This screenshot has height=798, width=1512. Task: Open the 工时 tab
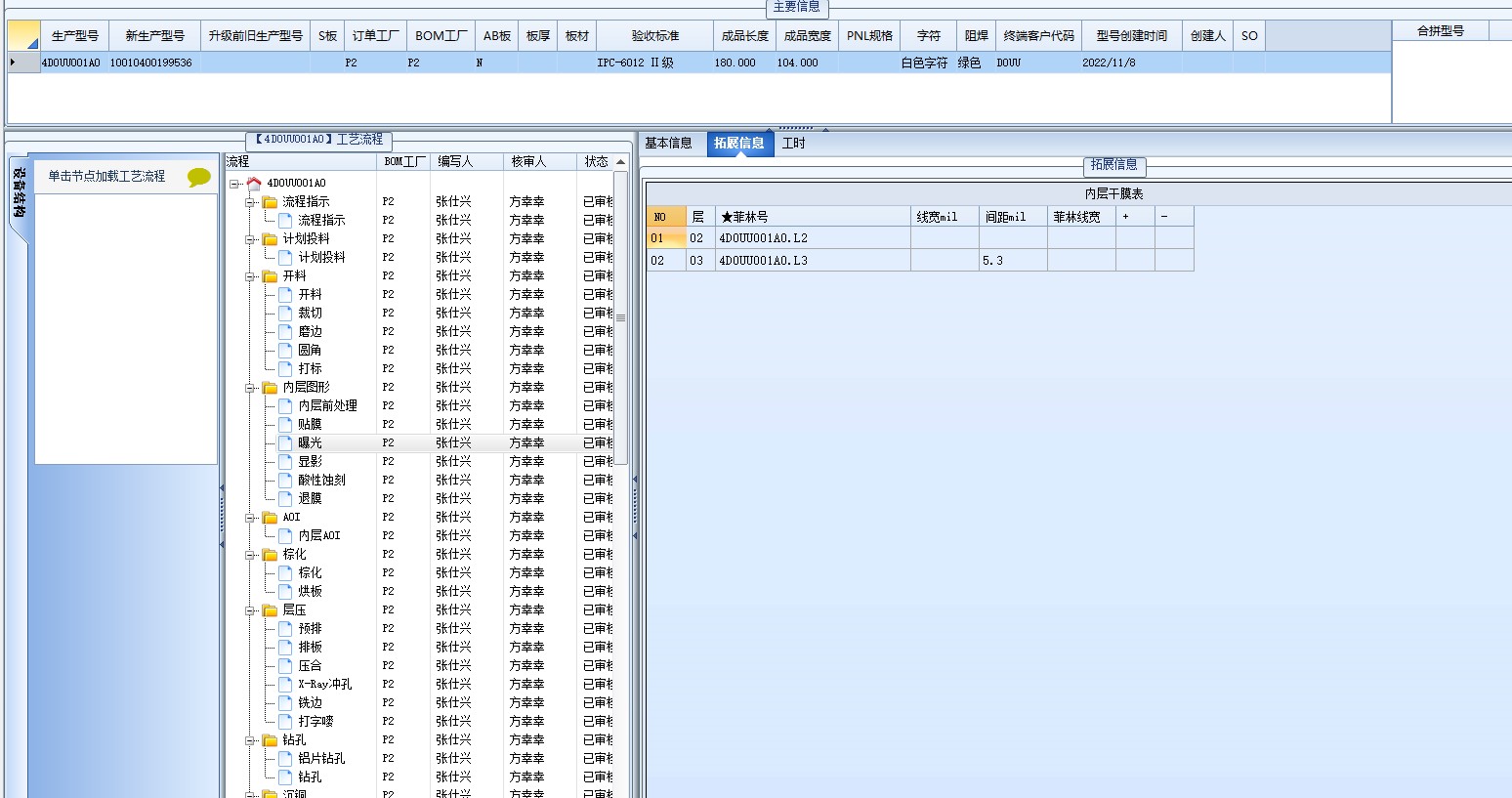pyautogui.click(x=794, y=144)
